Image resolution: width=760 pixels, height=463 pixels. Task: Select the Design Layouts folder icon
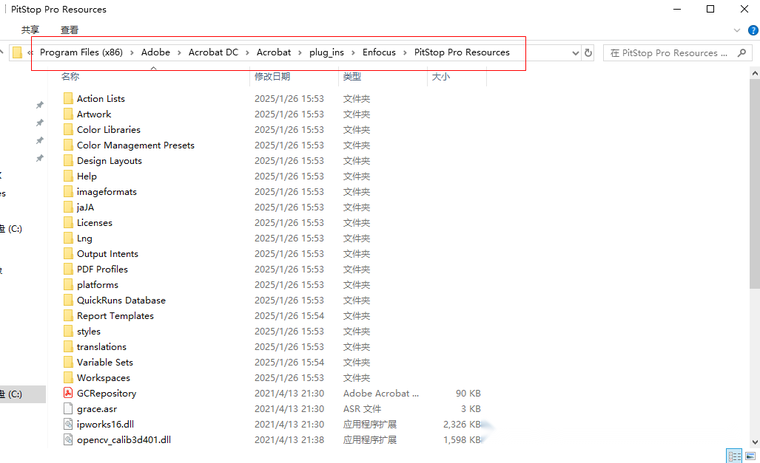[68, 160]
